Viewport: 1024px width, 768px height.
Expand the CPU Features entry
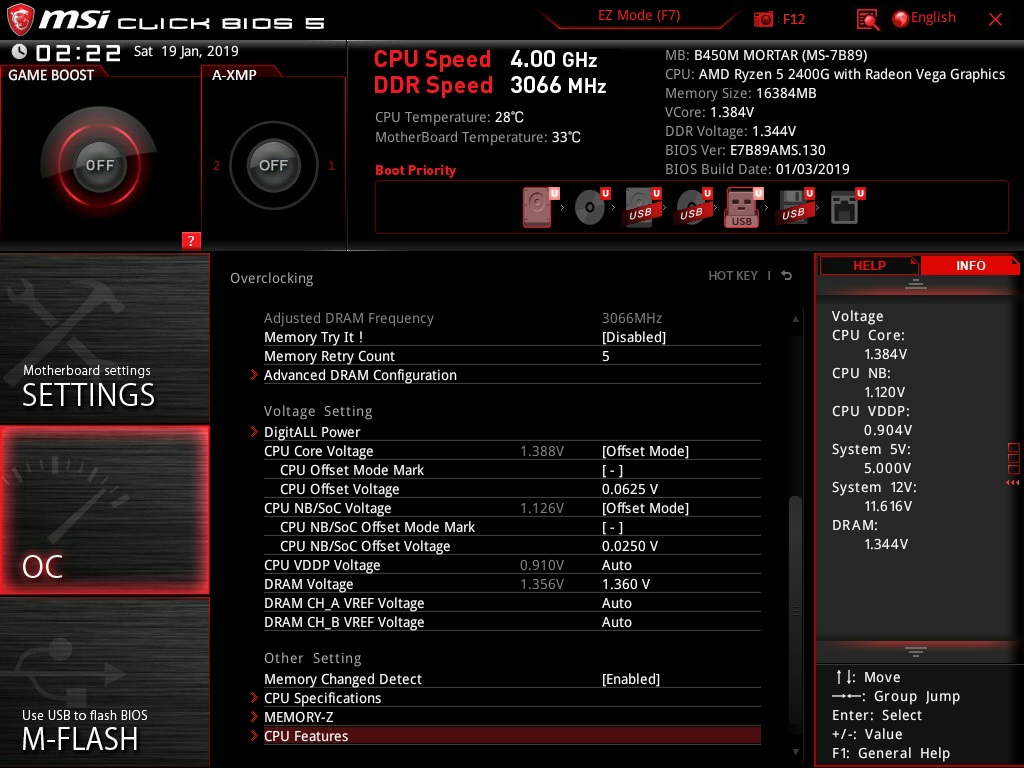305,736
